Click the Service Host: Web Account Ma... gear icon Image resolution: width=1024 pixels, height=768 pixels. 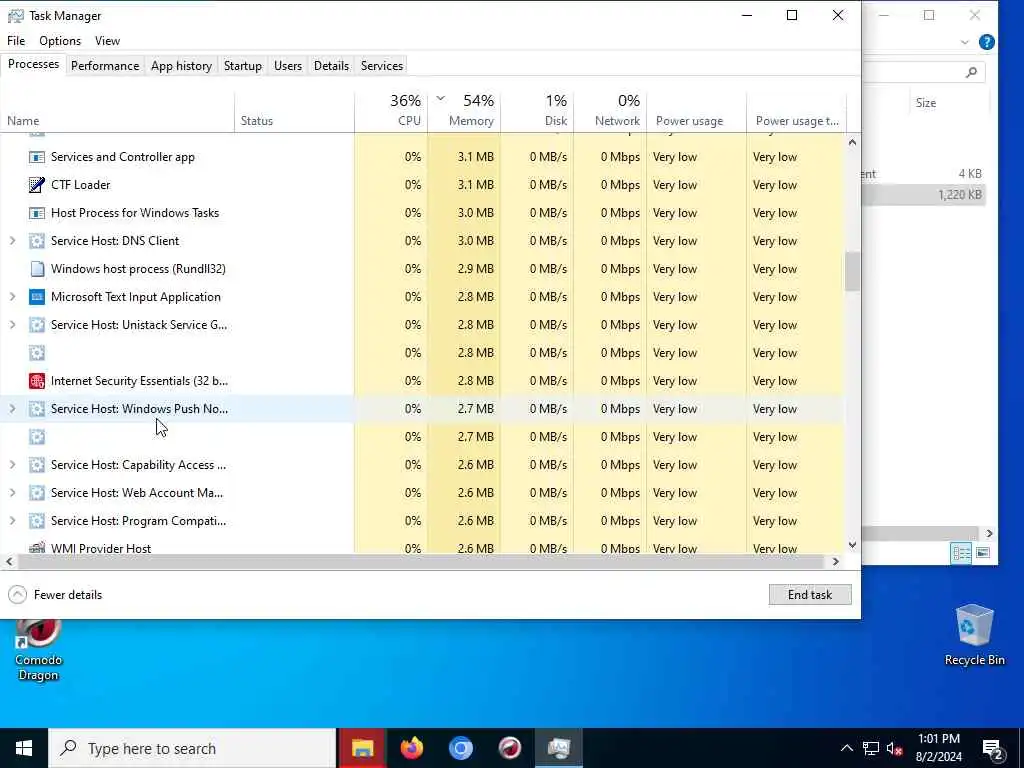pyautogui.click(x=37, y=493)
